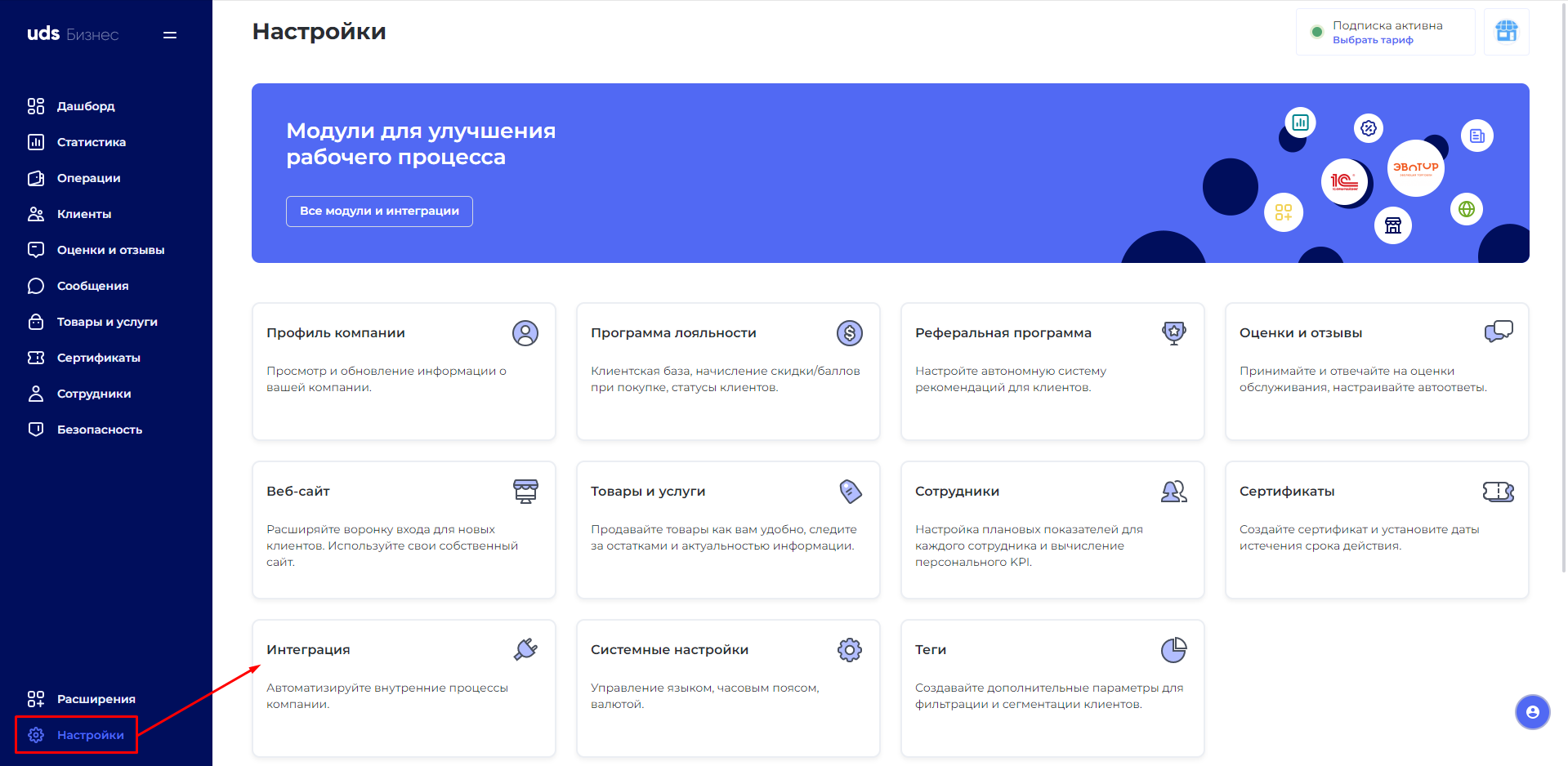
Task: Open the Сотрудники settings card title
Action: coord(957,492)
